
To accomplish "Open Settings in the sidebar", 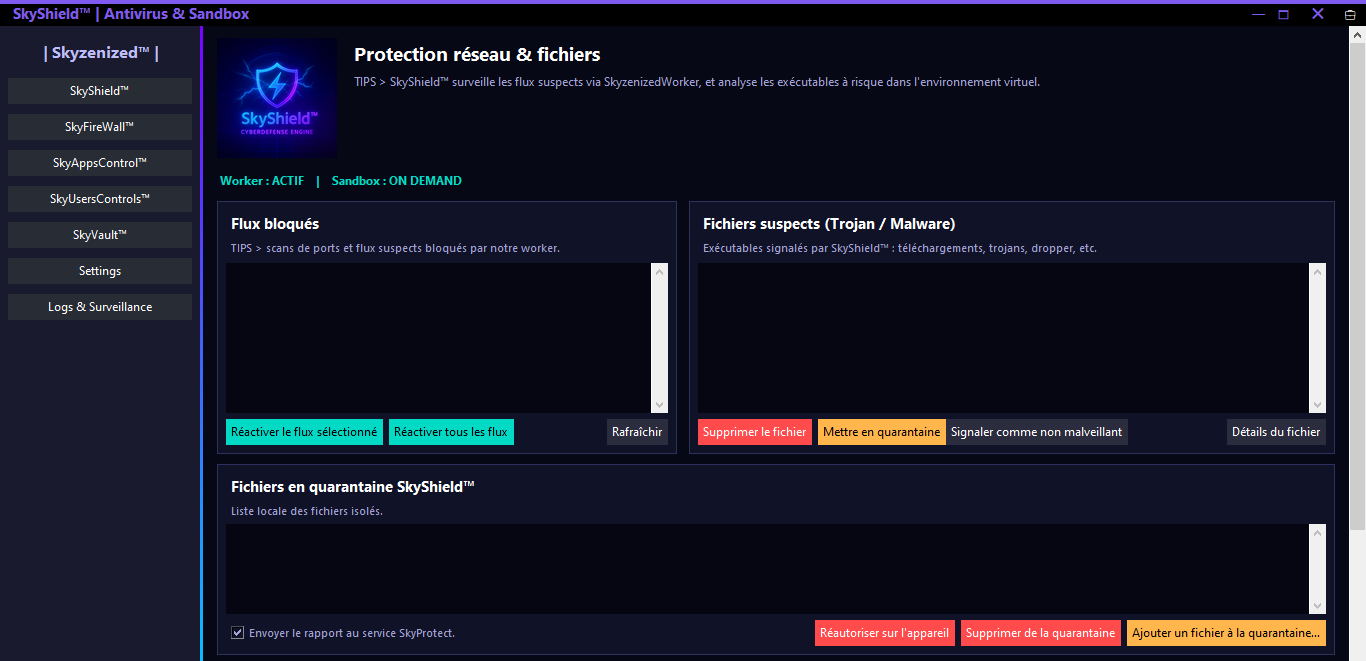I will point(100,271).
